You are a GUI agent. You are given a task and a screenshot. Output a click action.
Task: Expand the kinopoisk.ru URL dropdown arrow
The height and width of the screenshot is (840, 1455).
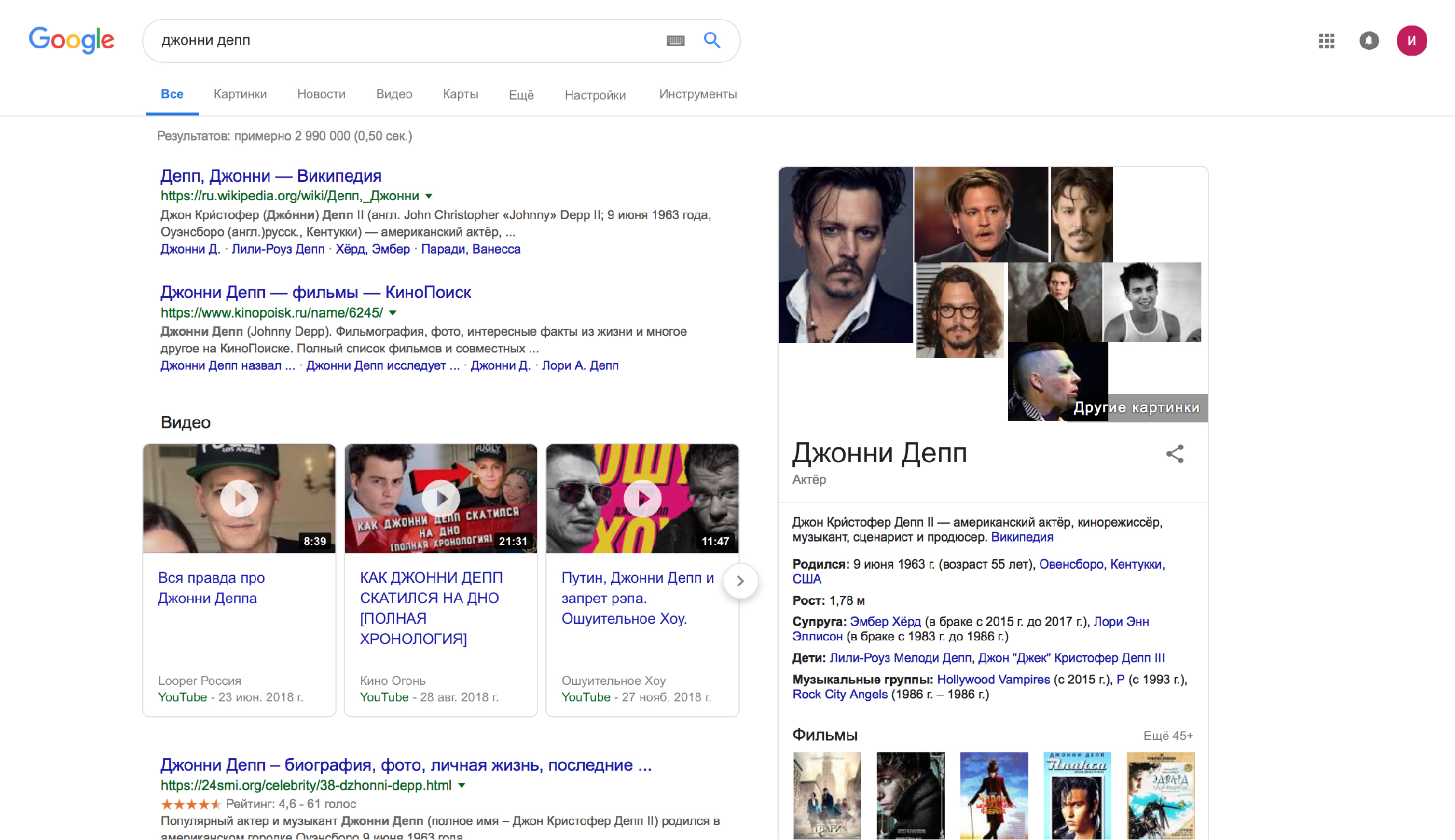click(x=392, y=313)
